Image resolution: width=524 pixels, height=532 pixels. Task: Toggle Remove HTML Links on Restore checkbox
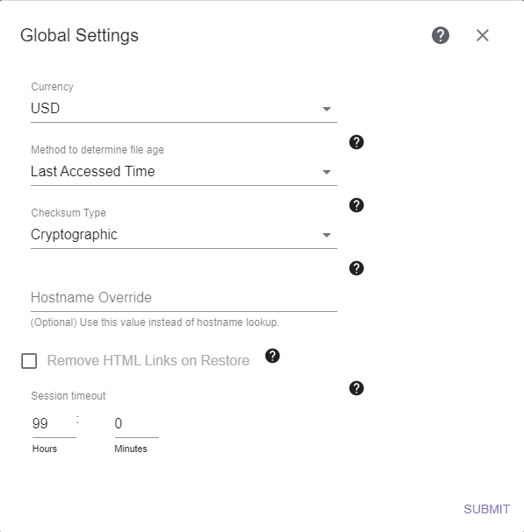coord(29,361)
